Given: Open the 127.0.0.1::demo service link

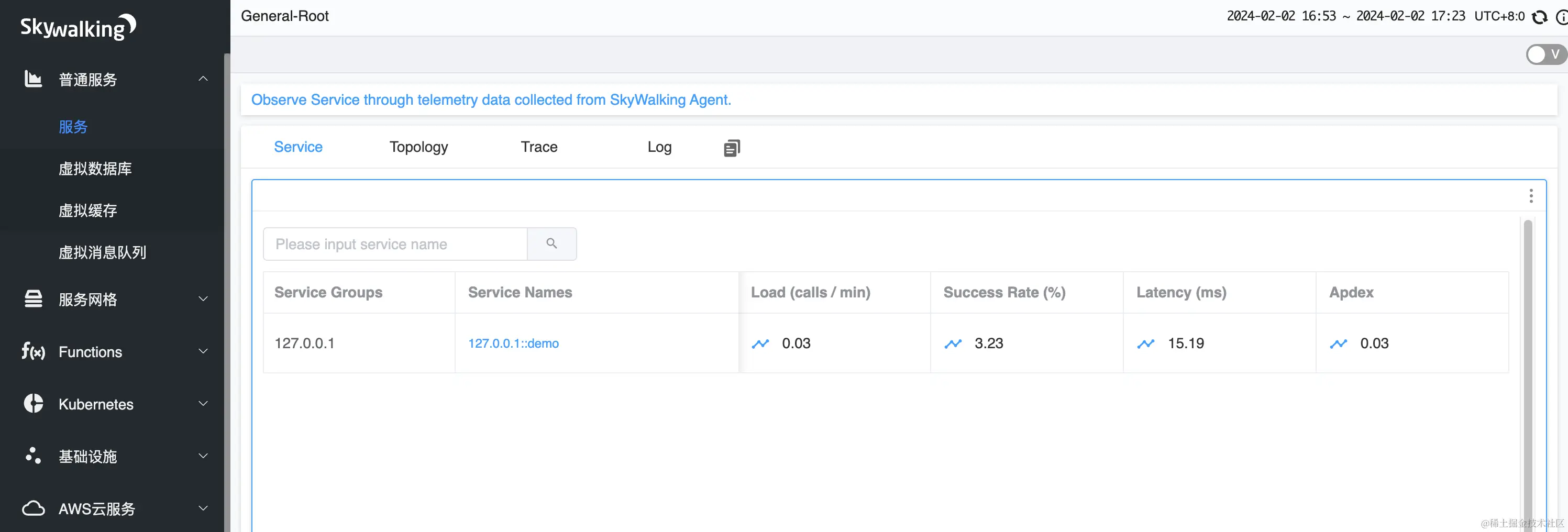Looking at the screenshot, I should click(x=513, y=343).
